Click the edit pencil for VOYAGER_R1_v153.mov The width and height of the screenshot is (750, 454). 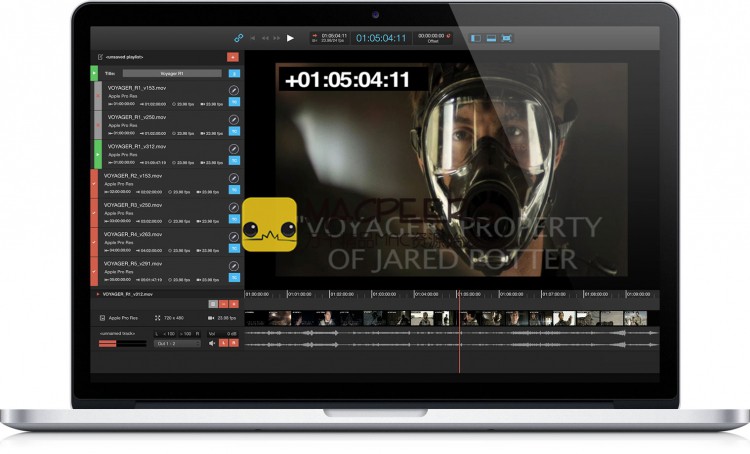point(234,91)
